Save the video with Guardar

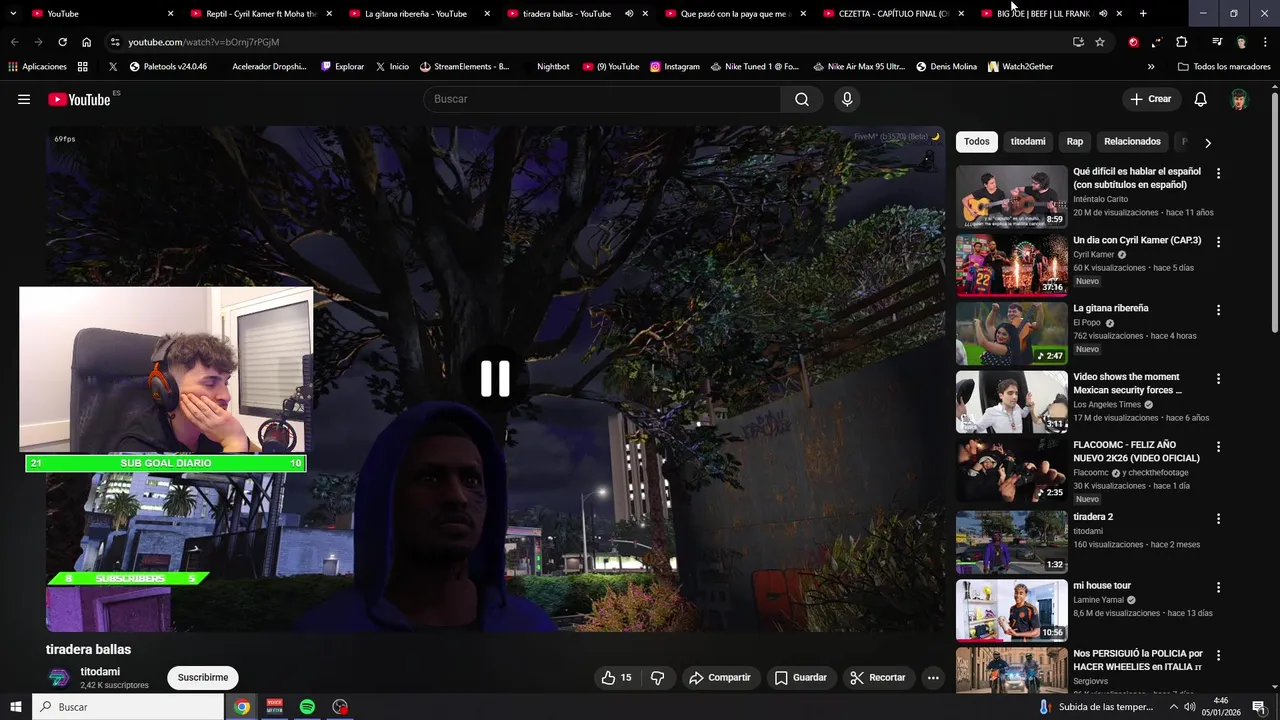801,678
